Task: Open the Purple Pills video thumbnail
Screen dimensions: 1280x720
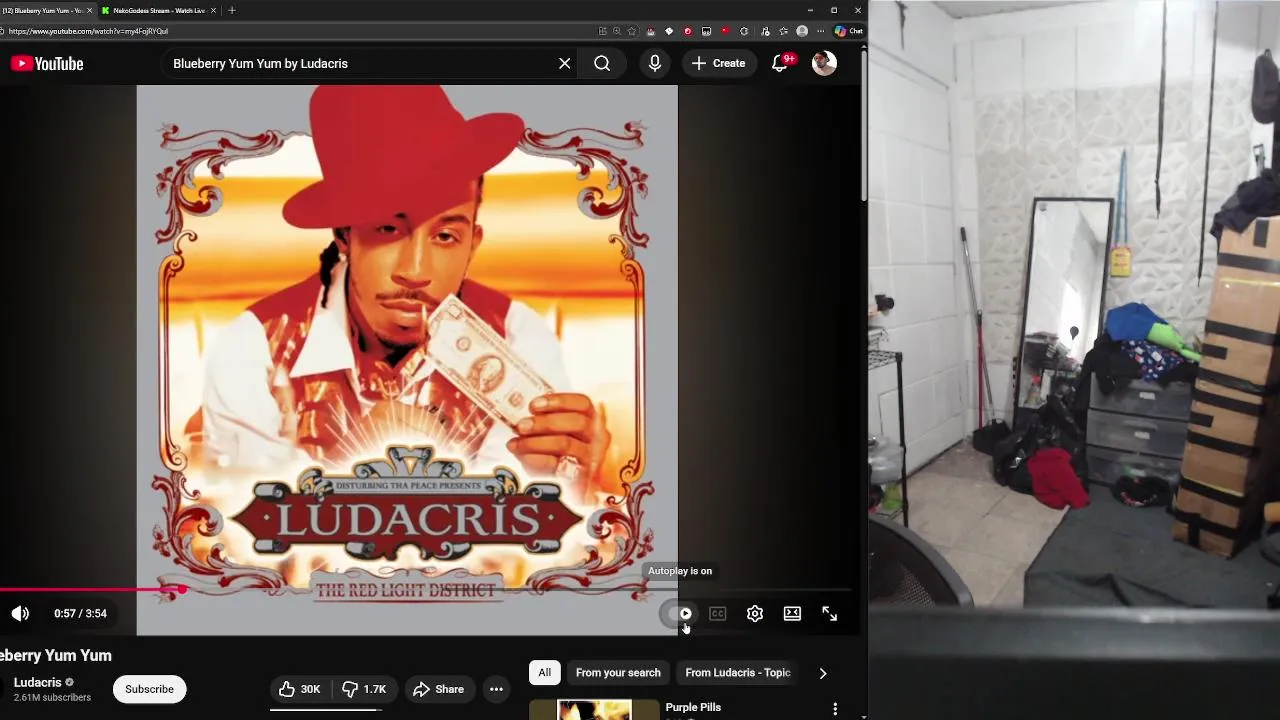Action: (594, 710)
